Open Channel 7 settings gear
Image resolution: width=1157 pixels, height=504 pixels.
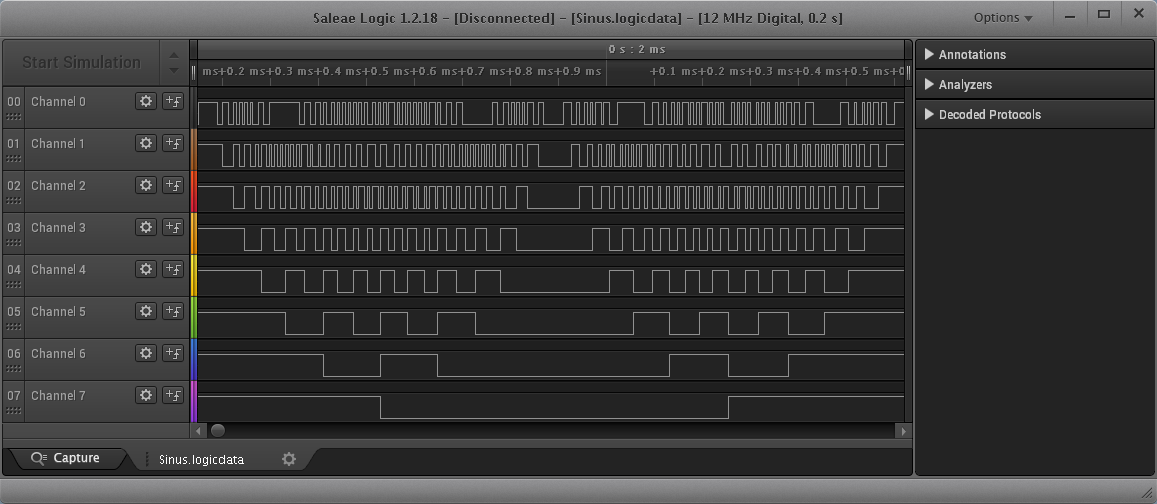146,396
